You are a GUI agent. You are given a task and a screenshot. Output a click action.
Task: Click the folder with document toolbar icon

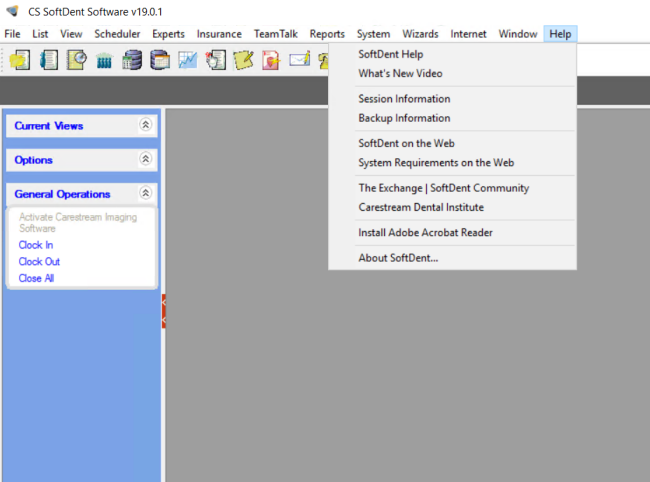(19, 60)
